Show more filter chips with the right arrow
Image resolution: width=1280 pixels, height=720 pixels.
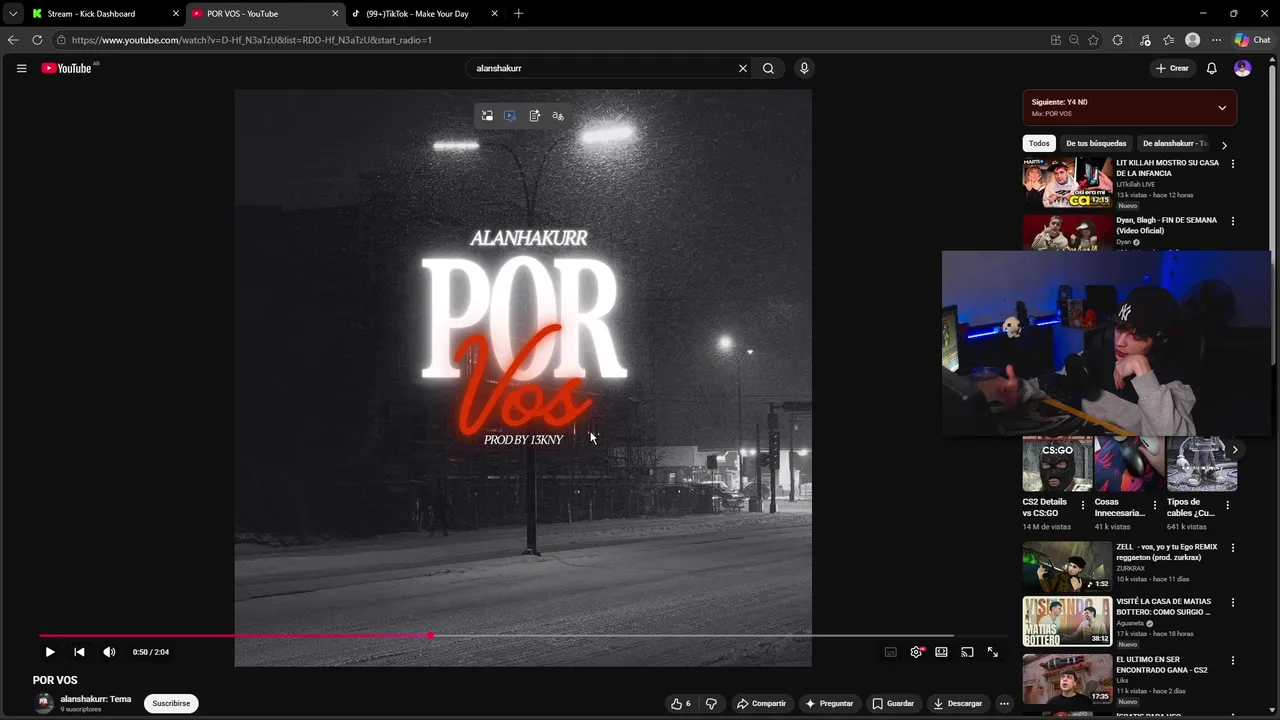(x=1224, y=145)
